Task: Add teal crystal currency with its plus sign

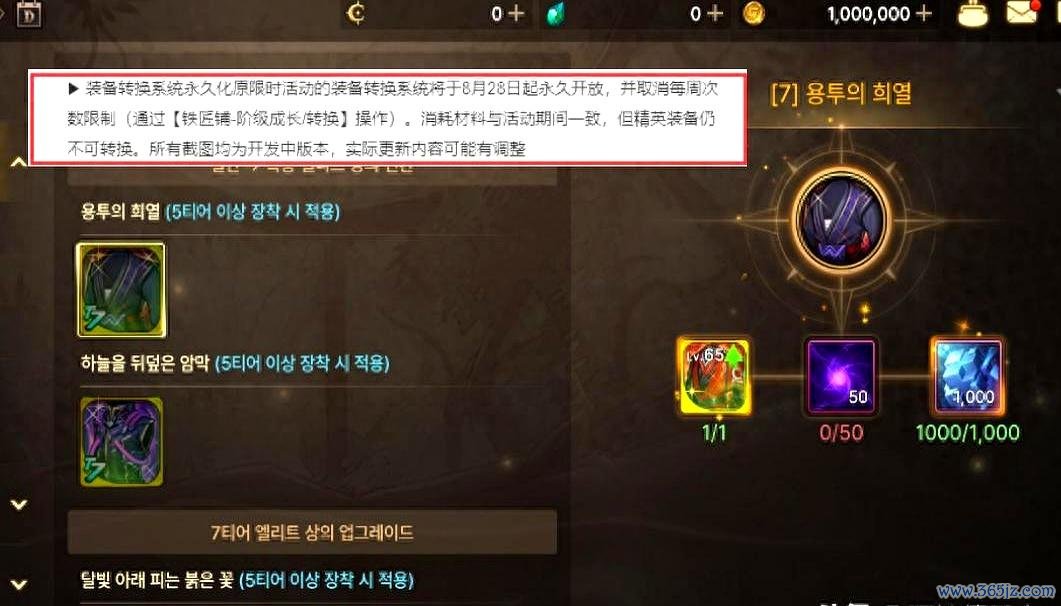Action: 715,14
